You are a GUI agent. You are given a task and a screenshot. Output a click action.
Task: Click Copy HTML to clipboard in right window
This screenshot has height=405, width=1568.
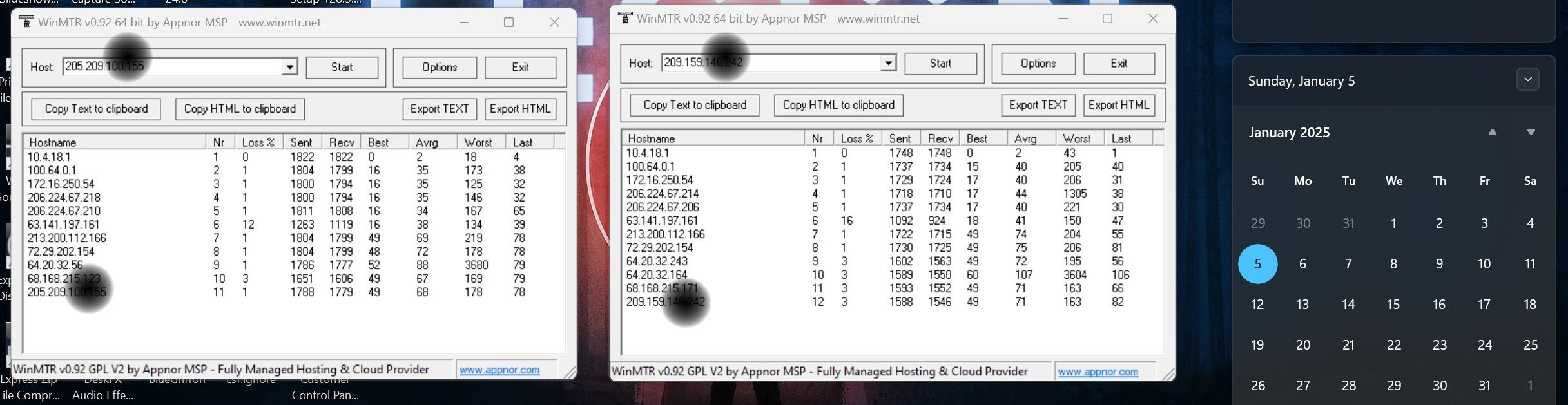[838, 105]
